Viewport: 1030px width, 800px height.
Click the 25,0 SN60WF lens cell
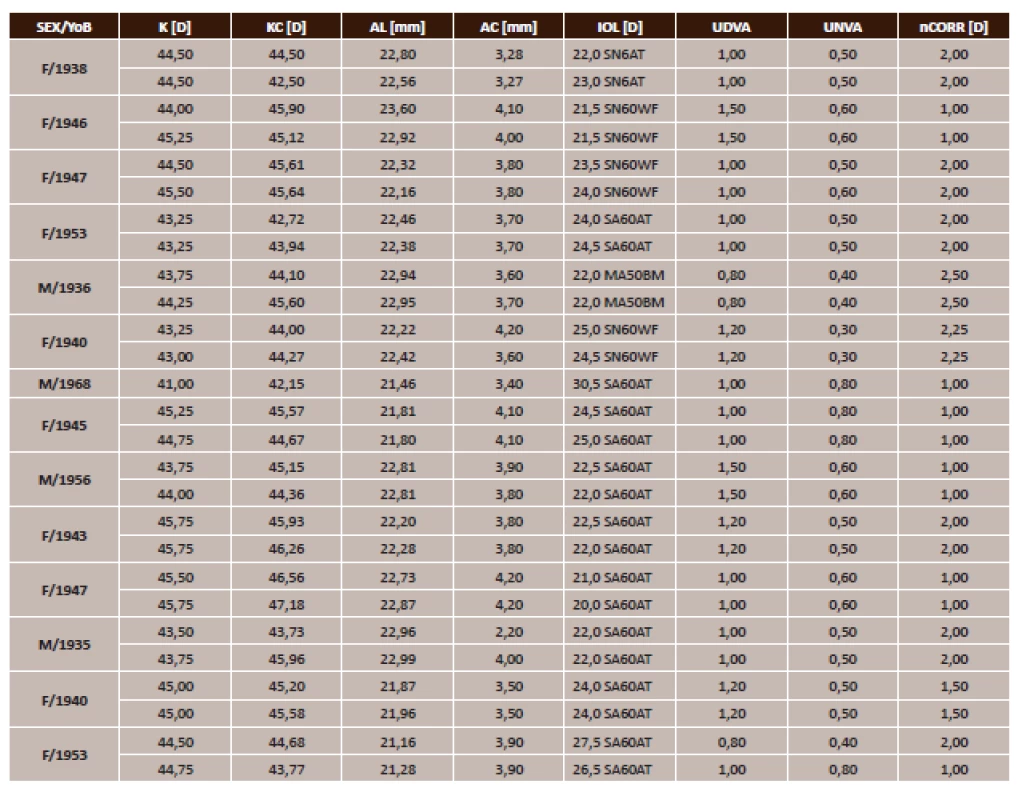tap(619, 330)
